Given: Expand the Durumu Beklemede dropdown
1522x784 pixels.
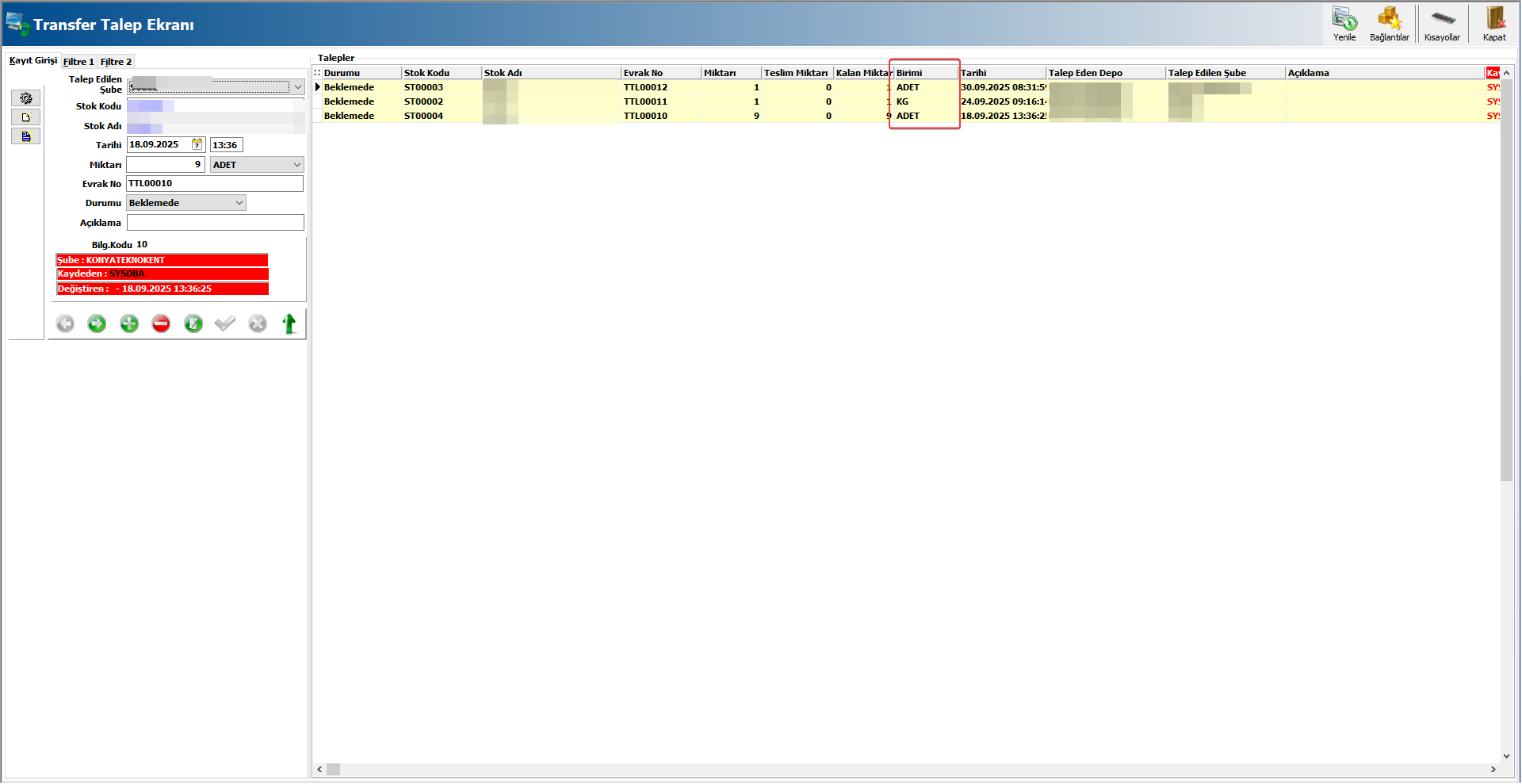Looking at the screenshot, I should click(x=239, y=203).
